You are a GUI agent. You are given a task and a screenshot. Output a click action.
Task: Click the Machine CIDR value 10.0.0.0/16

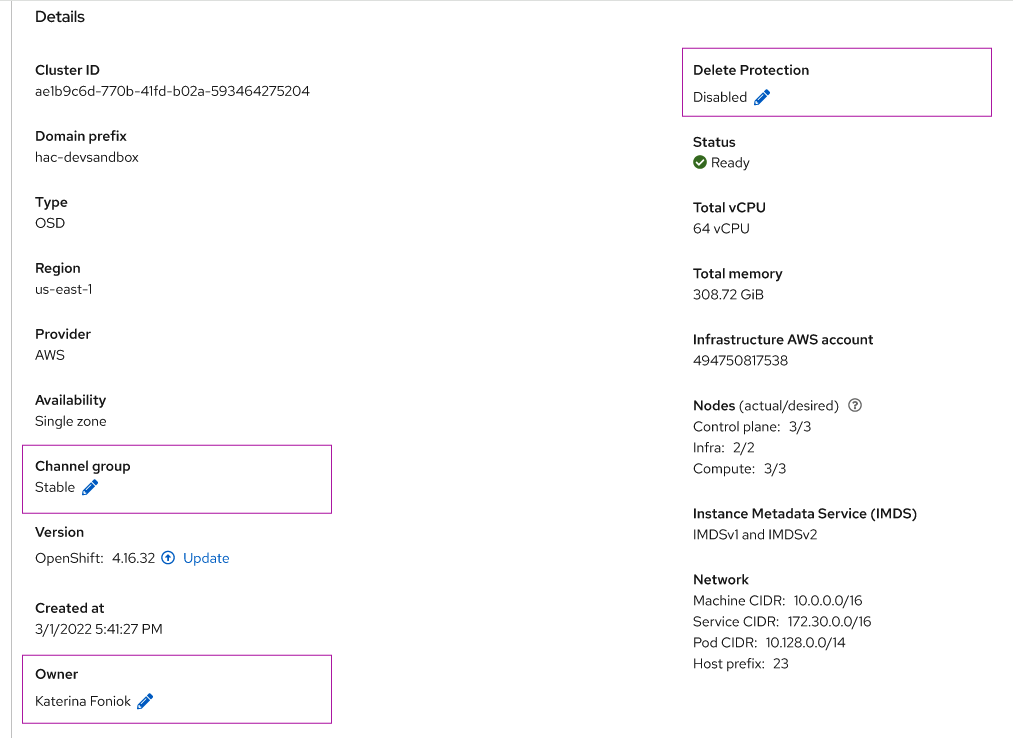tap(828, 601)
